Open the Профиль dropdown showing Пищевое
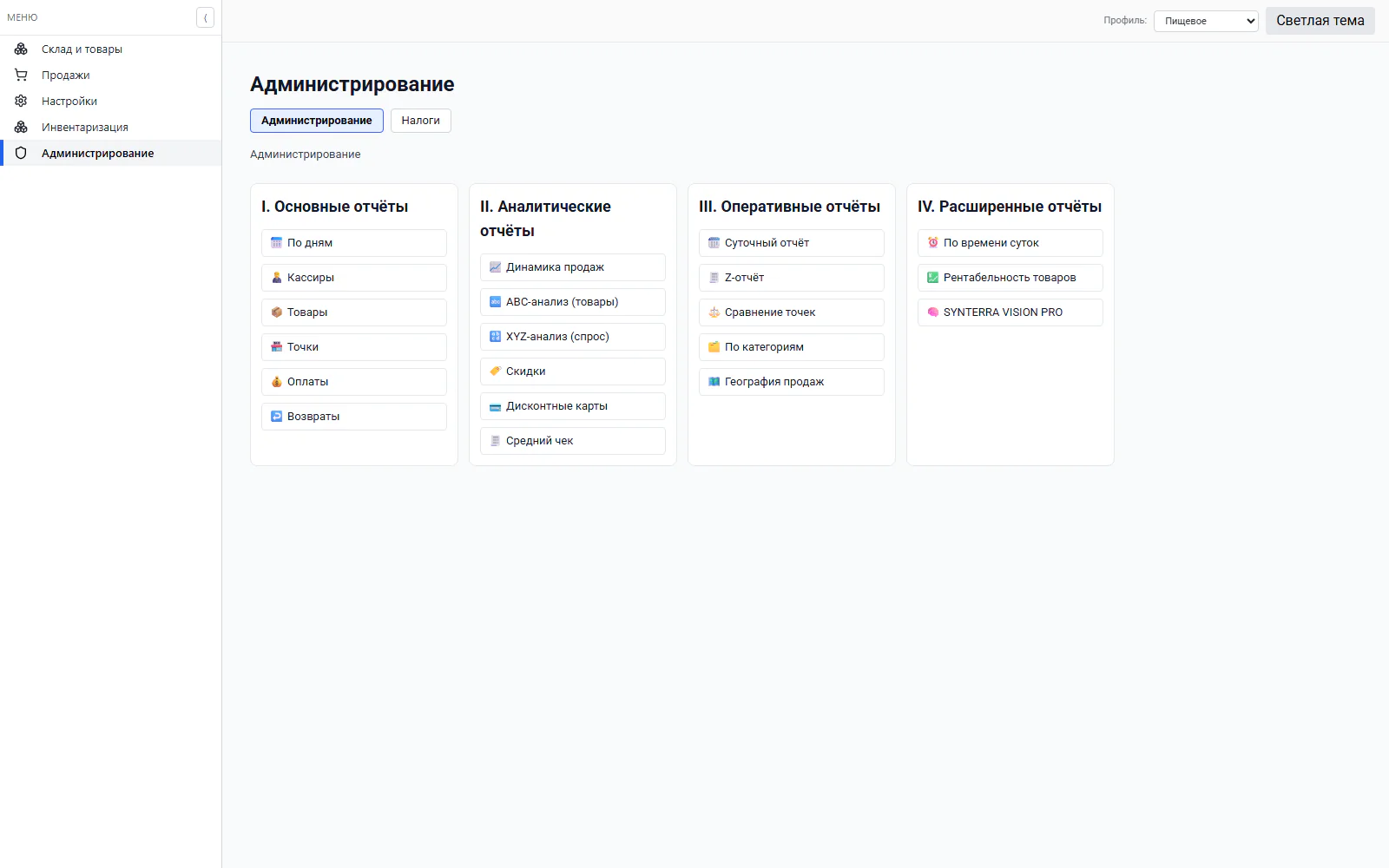1389x868 pixels. (x=1206, y=21)
